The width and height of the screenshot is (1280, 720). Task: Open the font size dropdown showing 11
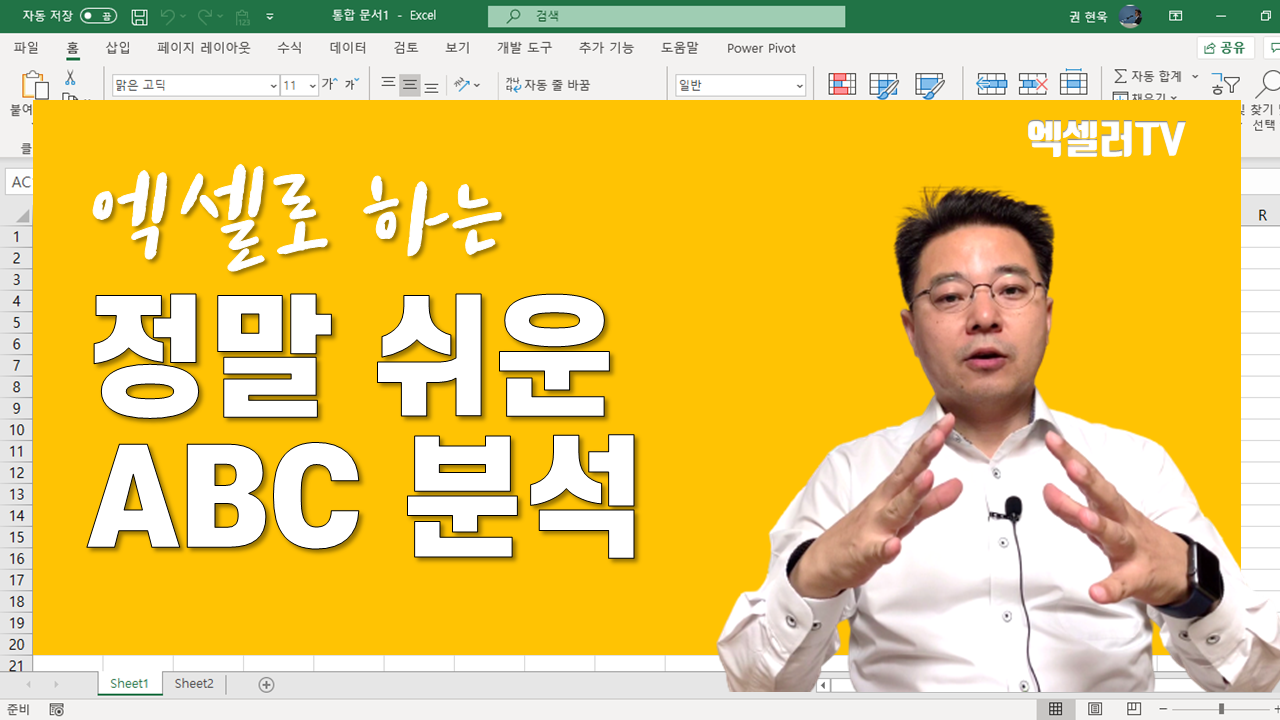312,86
